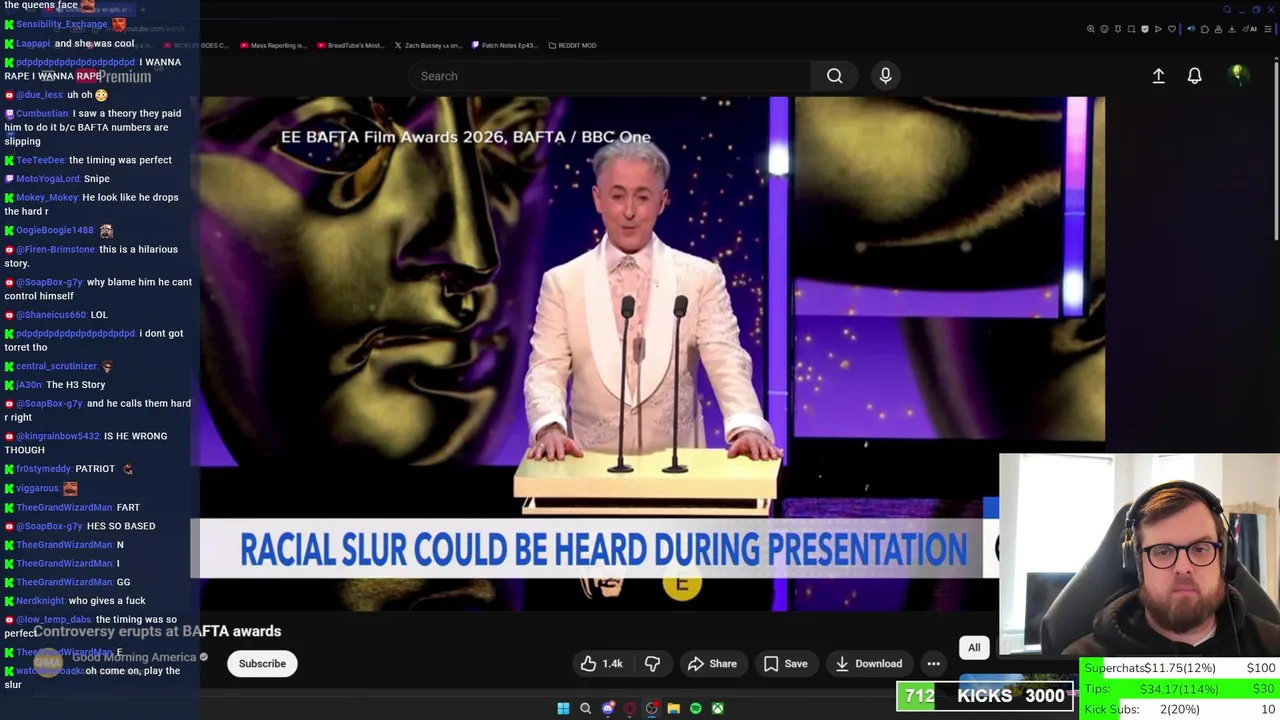Select the All filter chip
The width and height of the screenshot is (1280, 720).
click(x=974, y=648)
